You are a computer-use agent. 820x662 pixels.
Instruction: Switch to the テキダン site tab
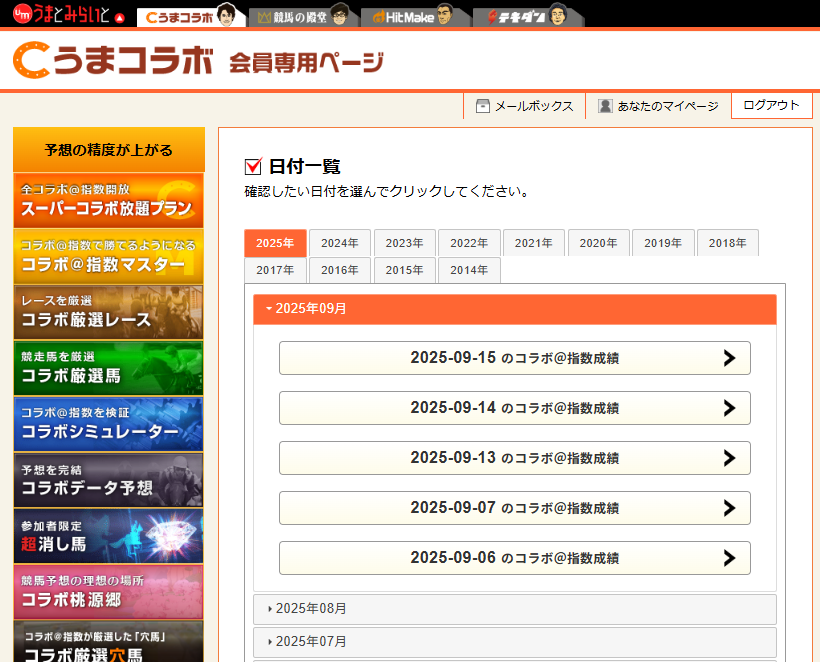[x=527, y=16]
